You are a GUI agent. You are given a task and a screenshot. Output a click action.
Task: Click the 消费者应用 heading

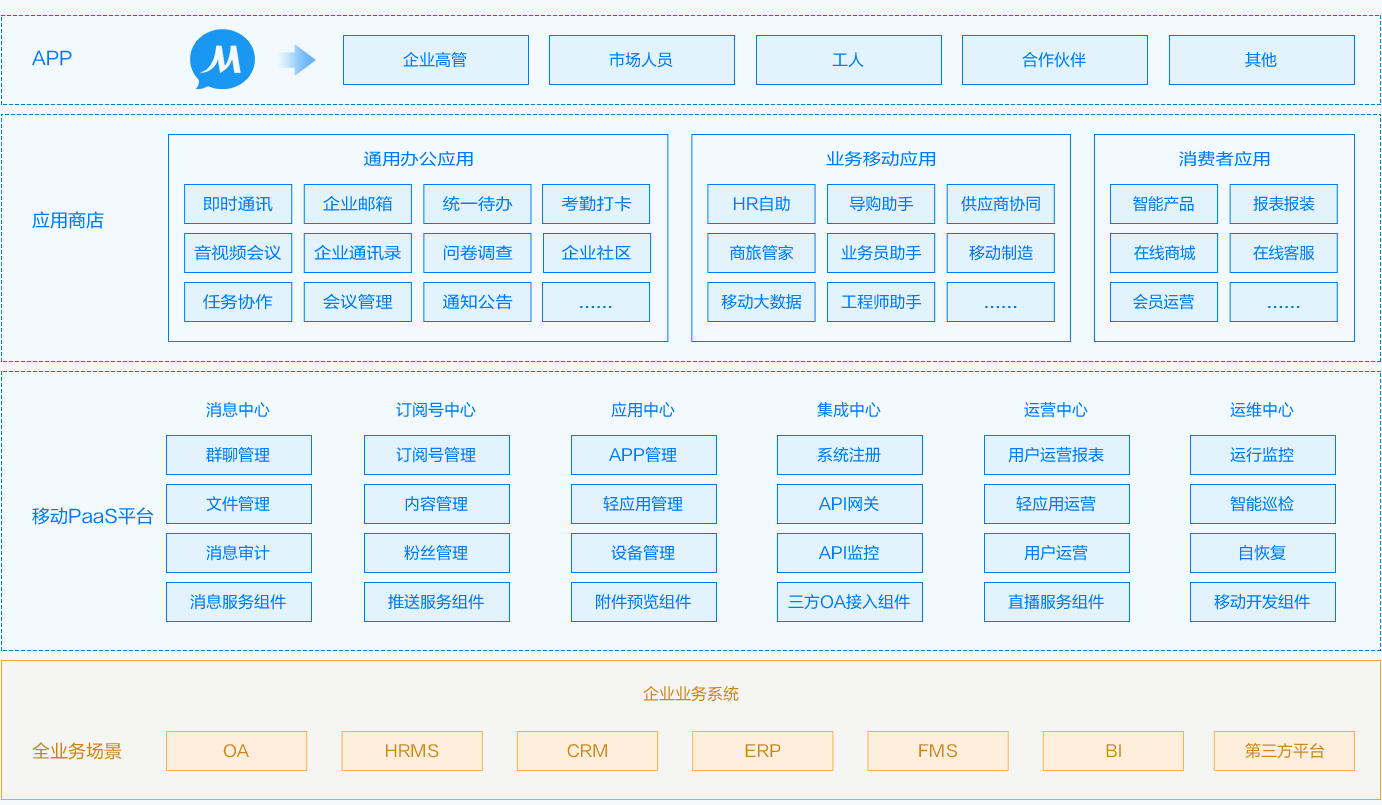tap(1224, 159)
